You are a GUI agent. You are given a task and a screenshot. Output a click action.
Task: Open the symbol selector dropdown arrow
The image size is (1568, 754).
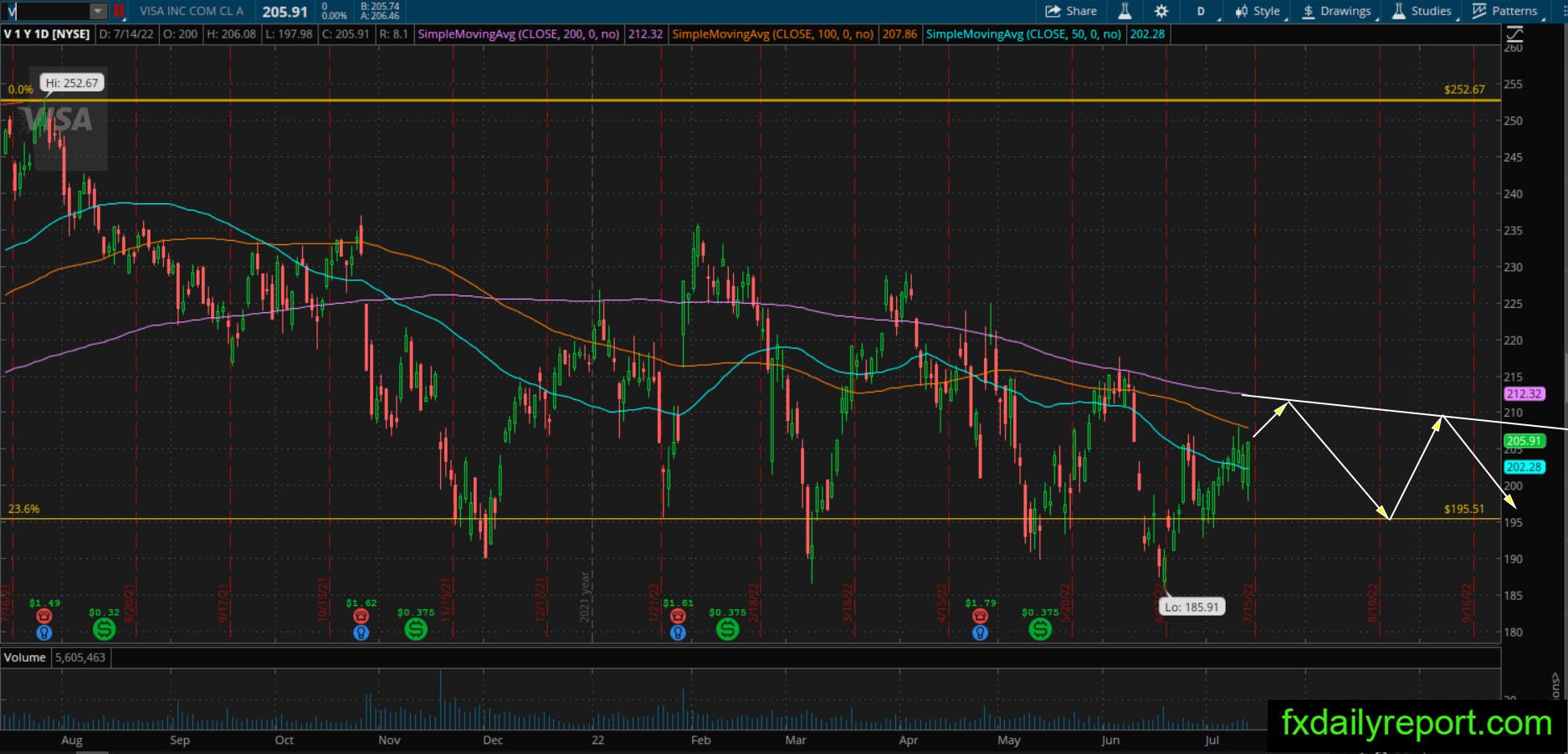click(x=98, y=11)
